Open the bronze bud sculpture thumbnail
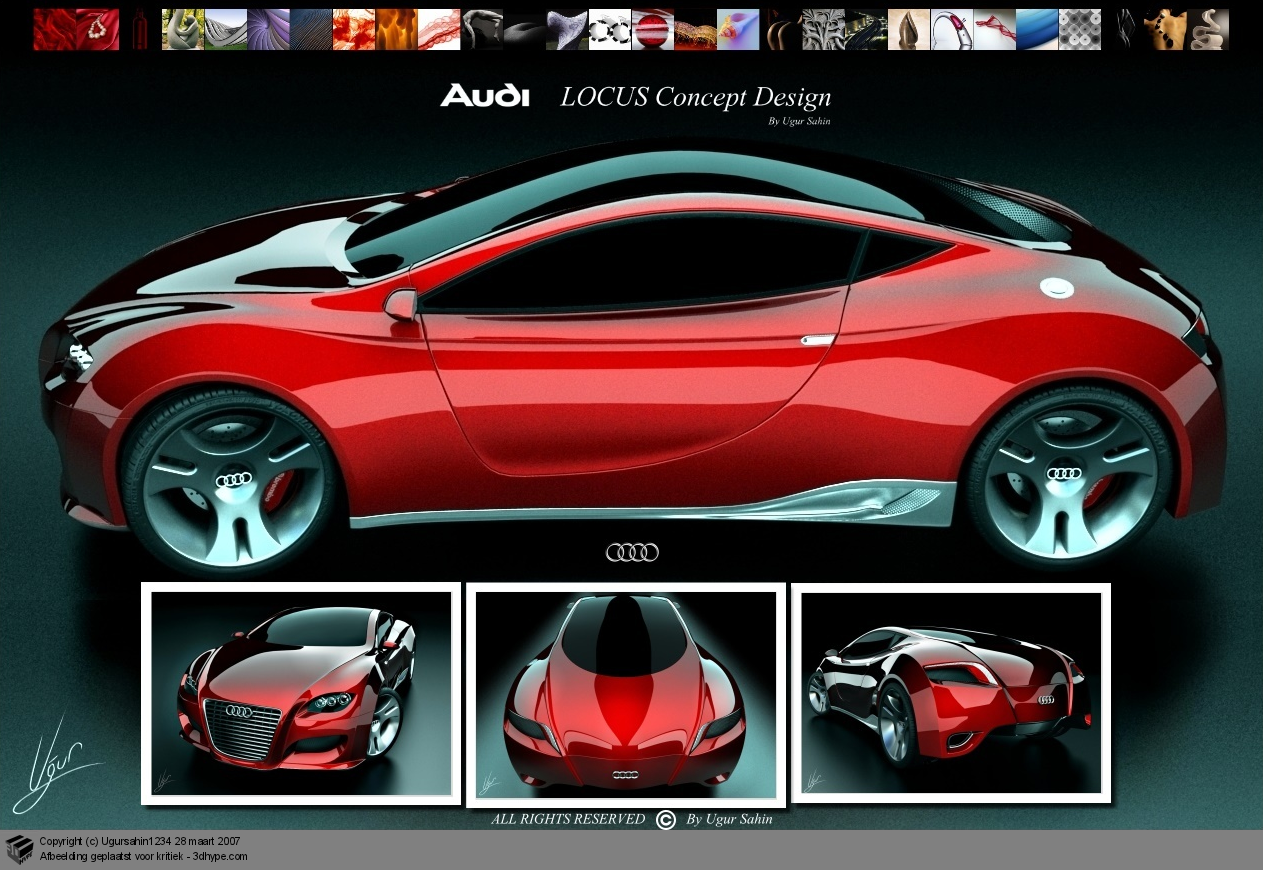The width and height of the screenshot is (1263, 870). pyautogui.click(x=908, y=29)
